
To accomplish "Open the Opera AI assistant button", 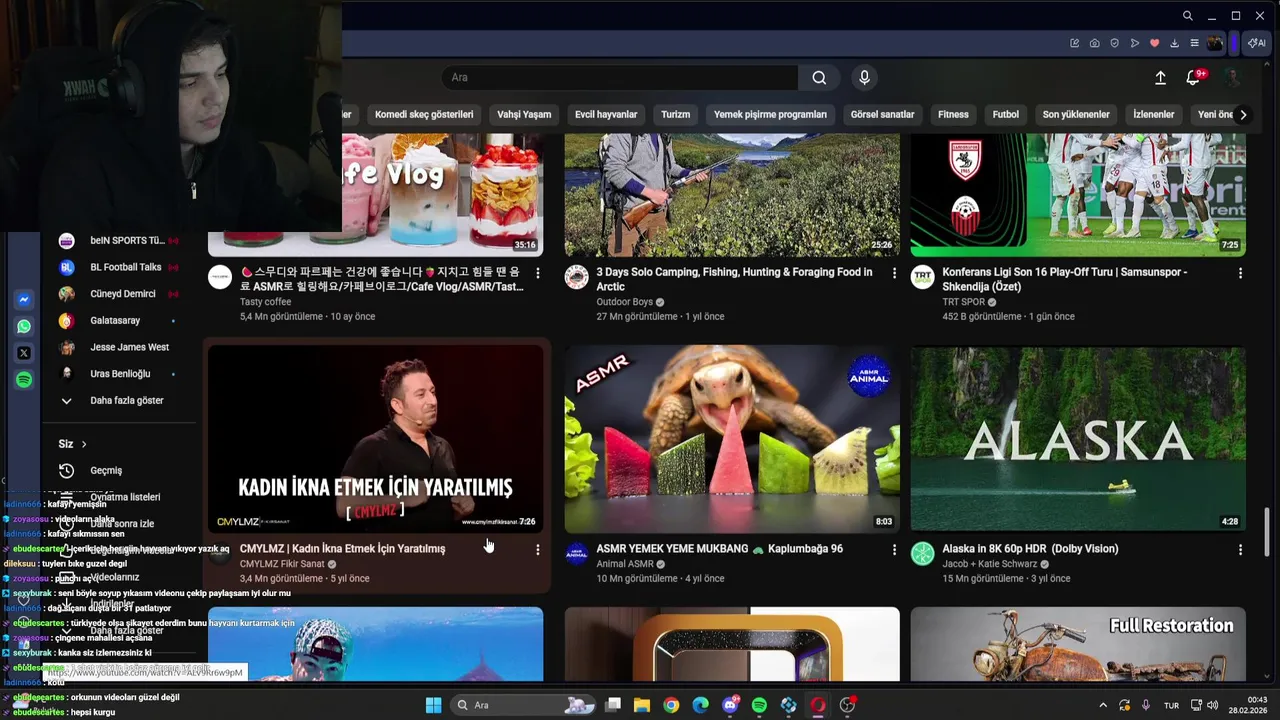I will [1256, 43].
